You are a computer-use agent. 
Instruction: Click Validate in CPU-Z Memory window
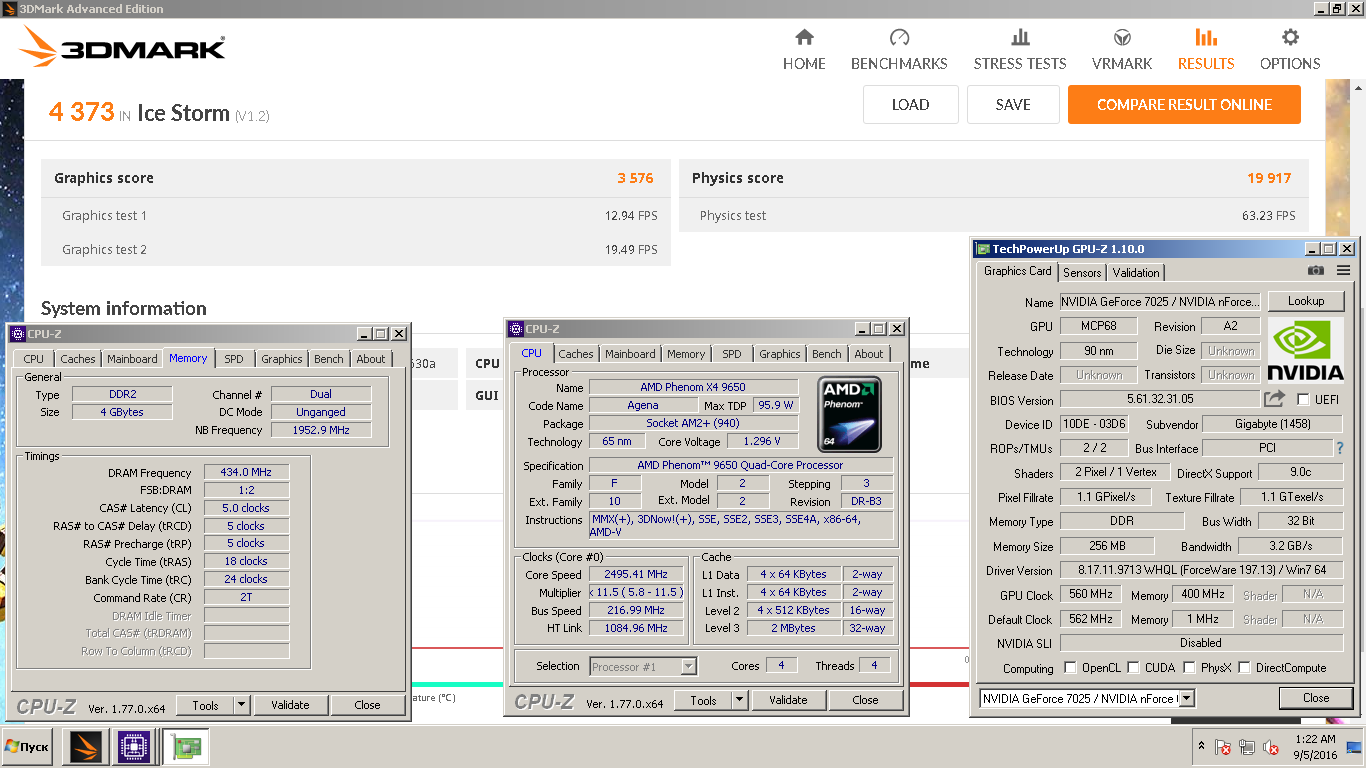point(290,705)
